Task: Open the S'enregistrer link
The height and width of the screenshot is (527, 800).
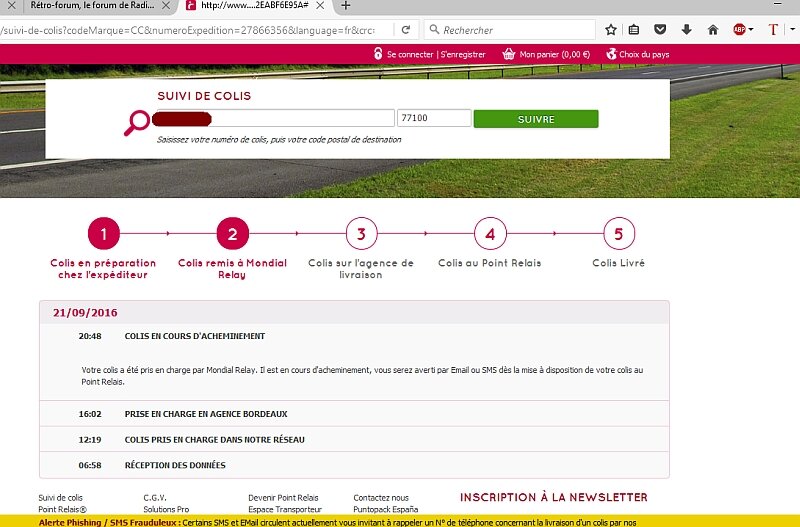Action: click(x=463, y=55)
